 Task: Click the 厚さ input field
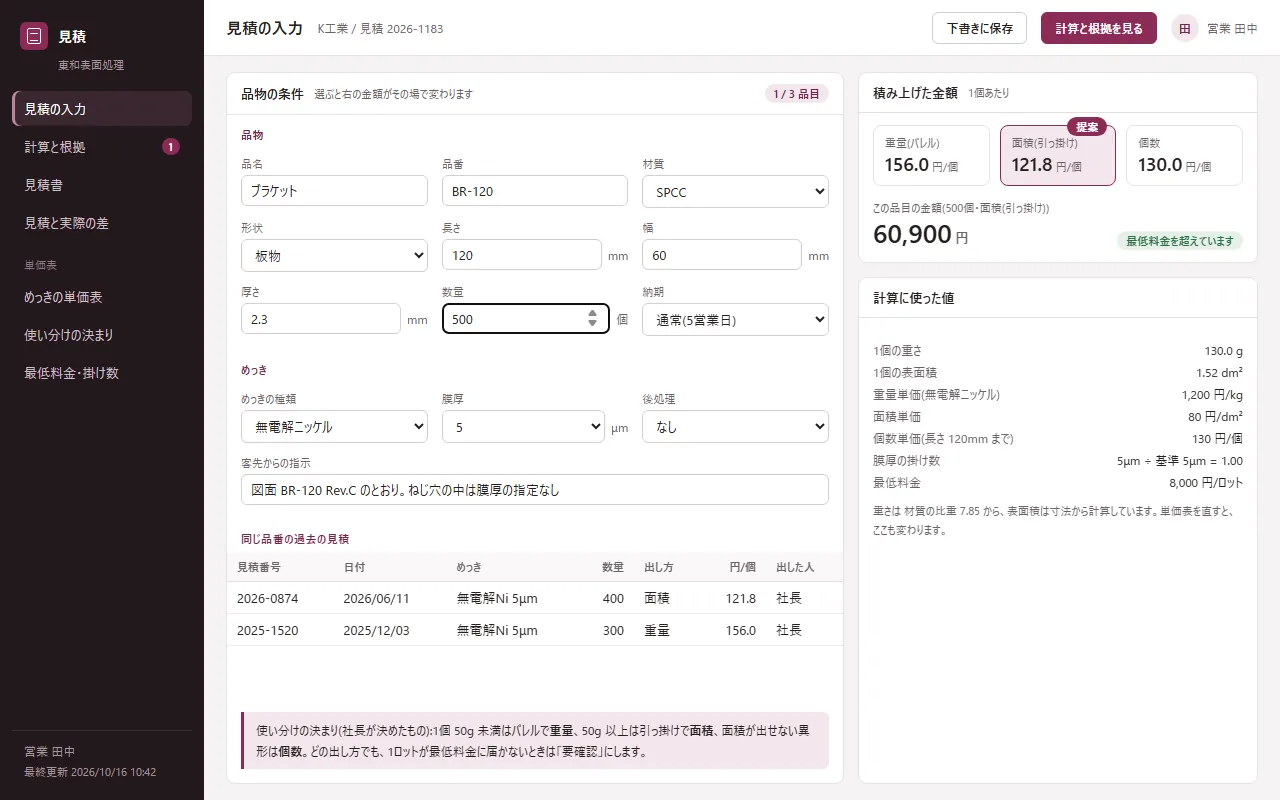coord(321,319)
